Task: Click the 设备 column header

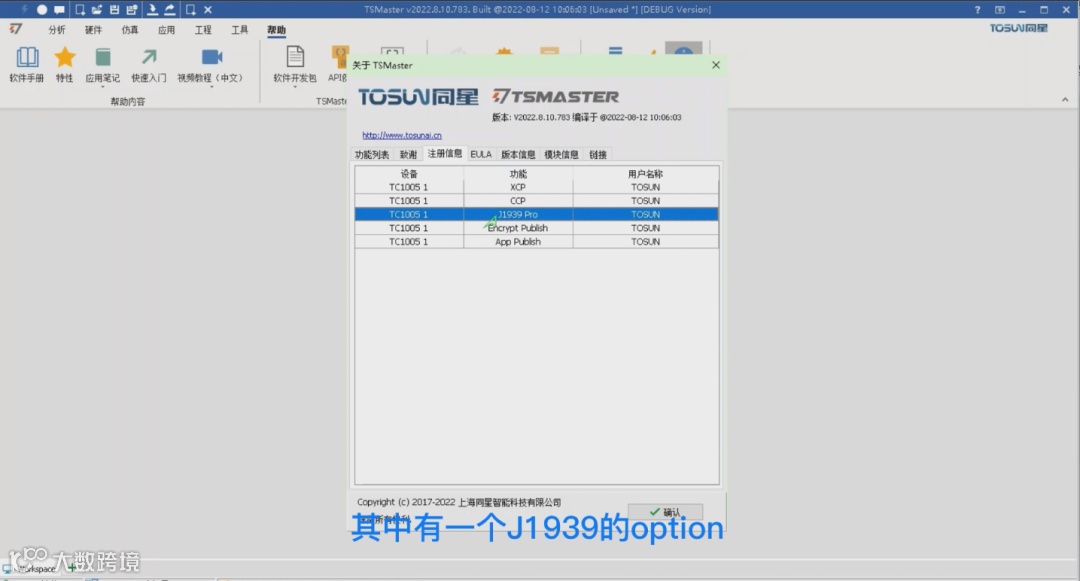Action: pyautogui.click(x=409, y=173)
